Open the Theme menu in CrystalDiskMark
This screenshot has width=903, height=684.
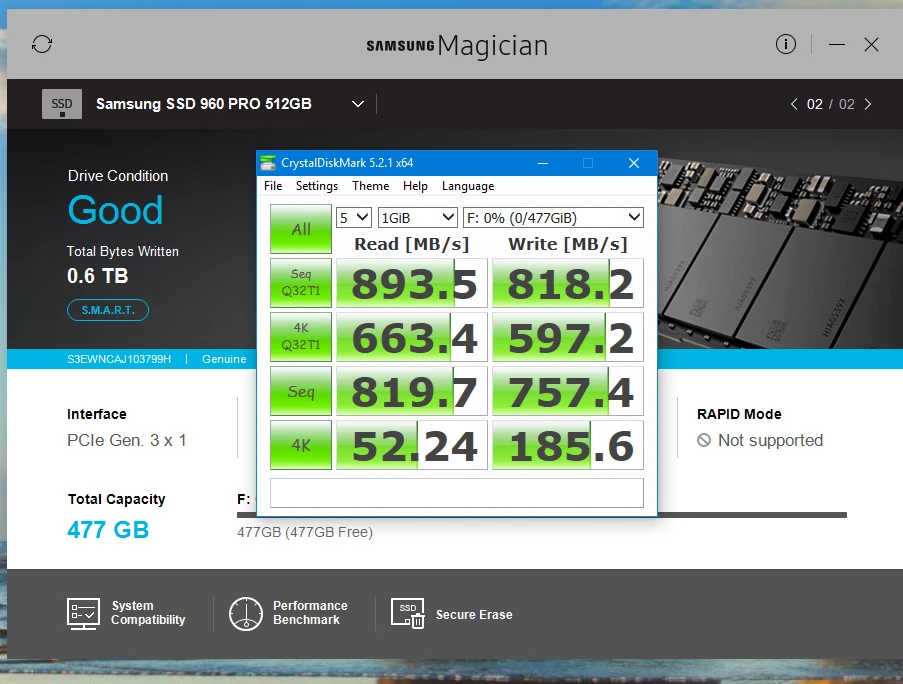pos(370,186)
